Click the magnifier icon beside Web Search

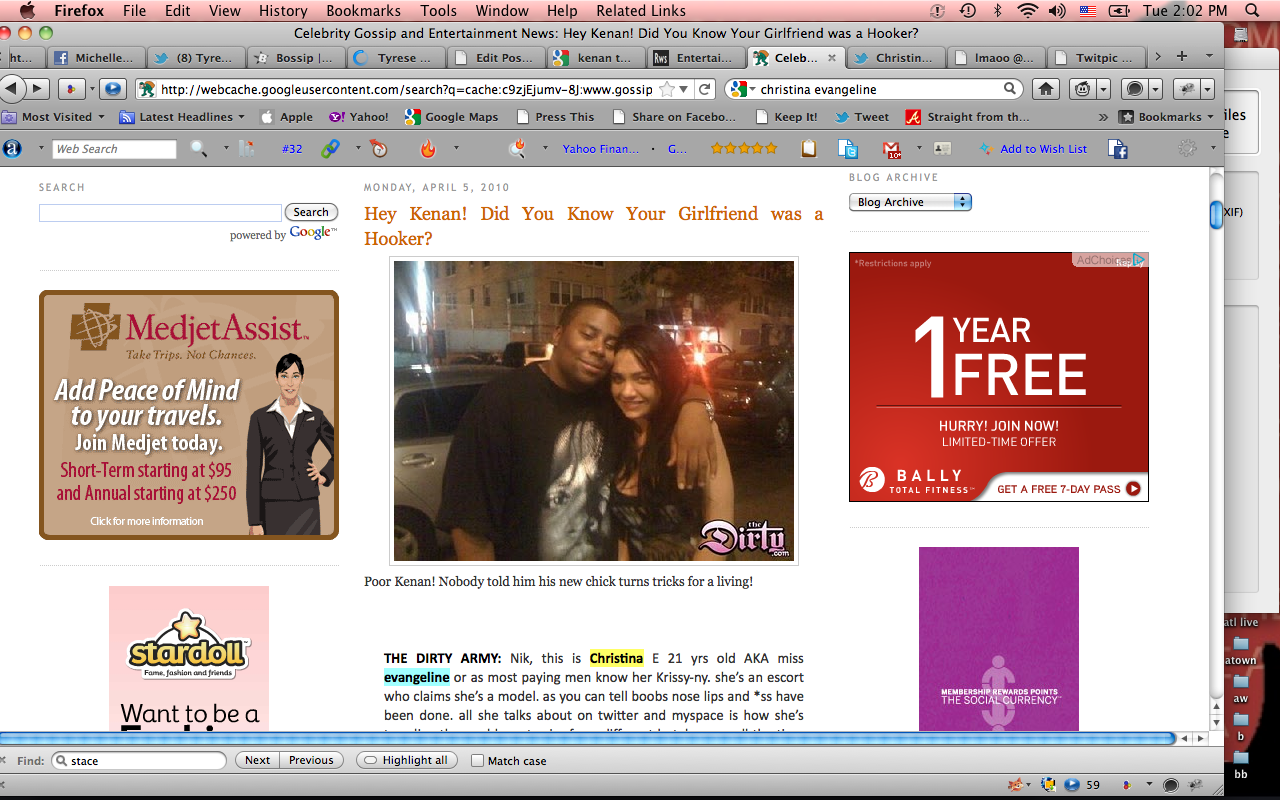point(198,149)
